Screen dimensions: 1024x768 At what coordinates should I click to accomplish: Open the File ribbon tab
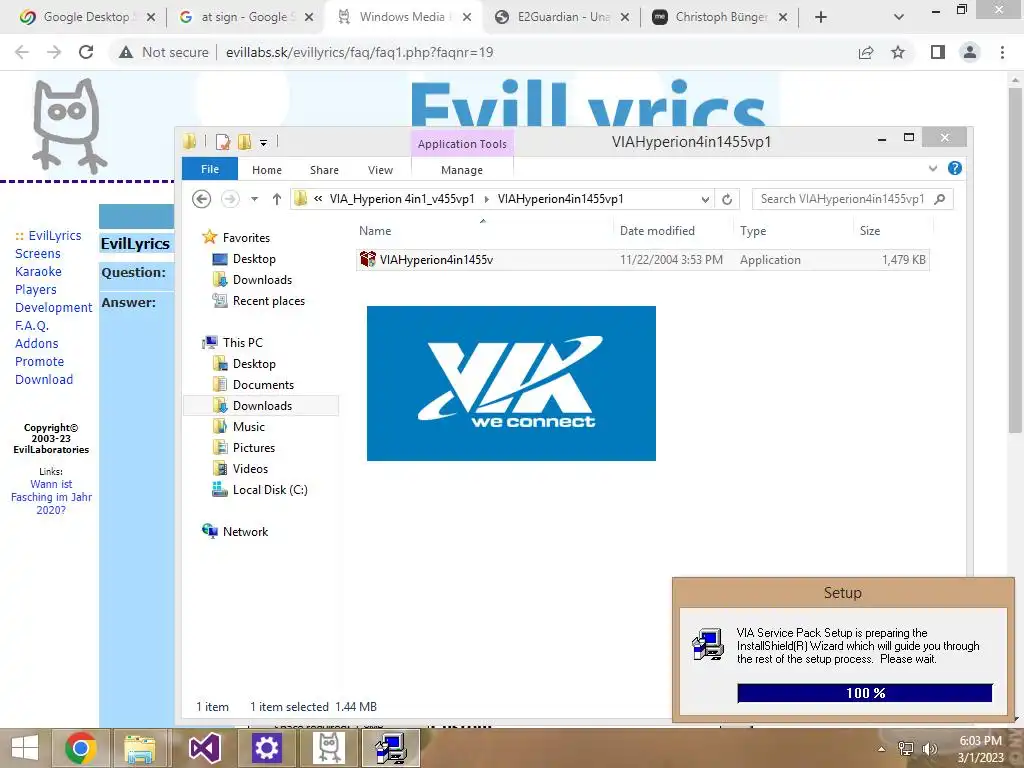(x=210, y=169)
